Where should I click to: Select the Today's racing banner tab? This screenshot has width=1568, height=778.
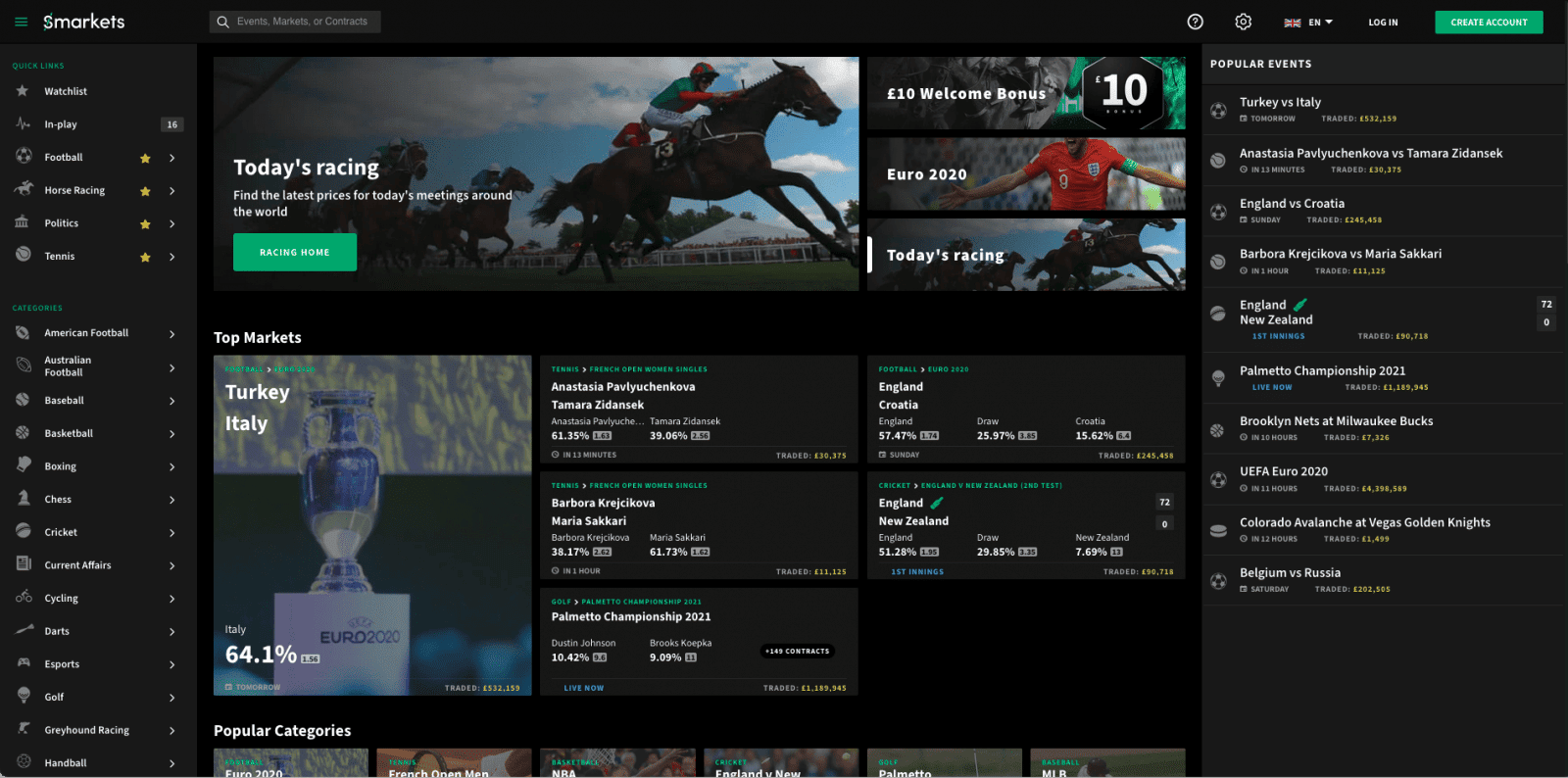click(x=1026, y=255)
